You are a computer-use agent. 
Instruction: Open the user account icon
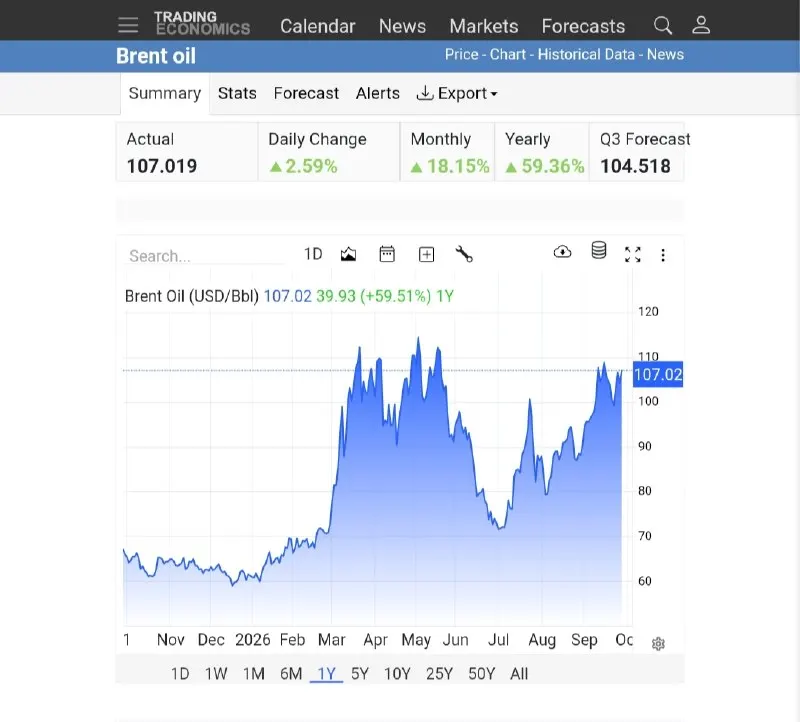point(701,25)
